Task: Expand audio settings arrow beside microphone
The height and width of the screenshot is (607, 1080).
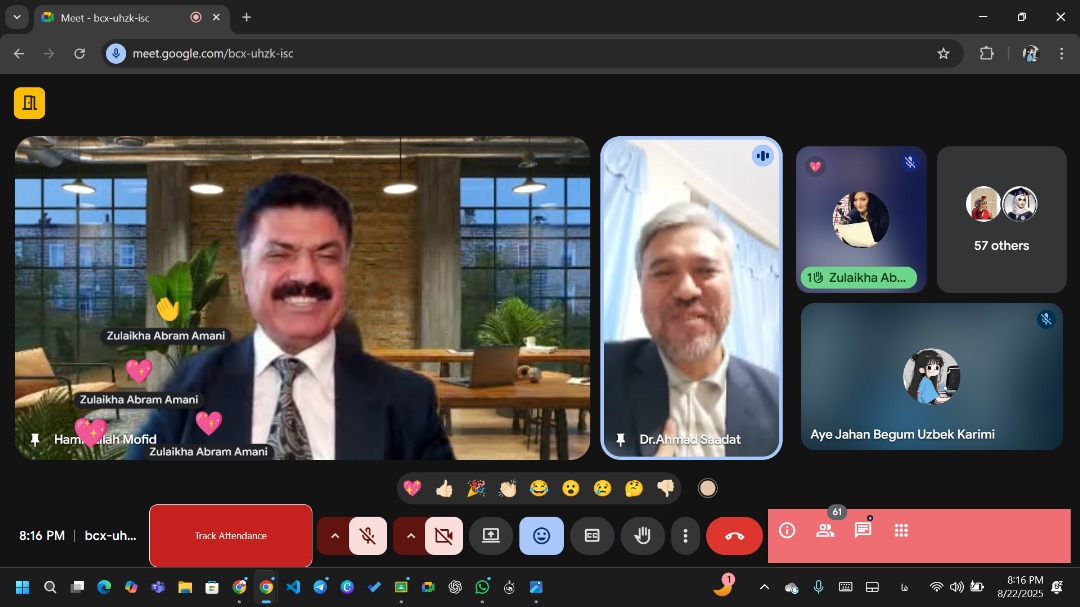Action: (334, 536)
